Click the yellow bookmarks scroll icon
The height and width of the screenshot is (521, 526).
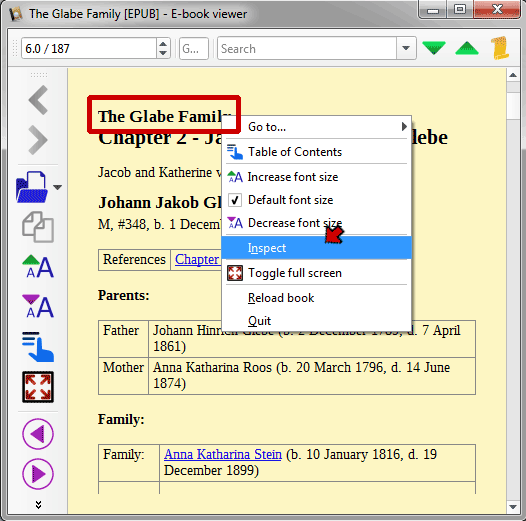click(500, 48)
